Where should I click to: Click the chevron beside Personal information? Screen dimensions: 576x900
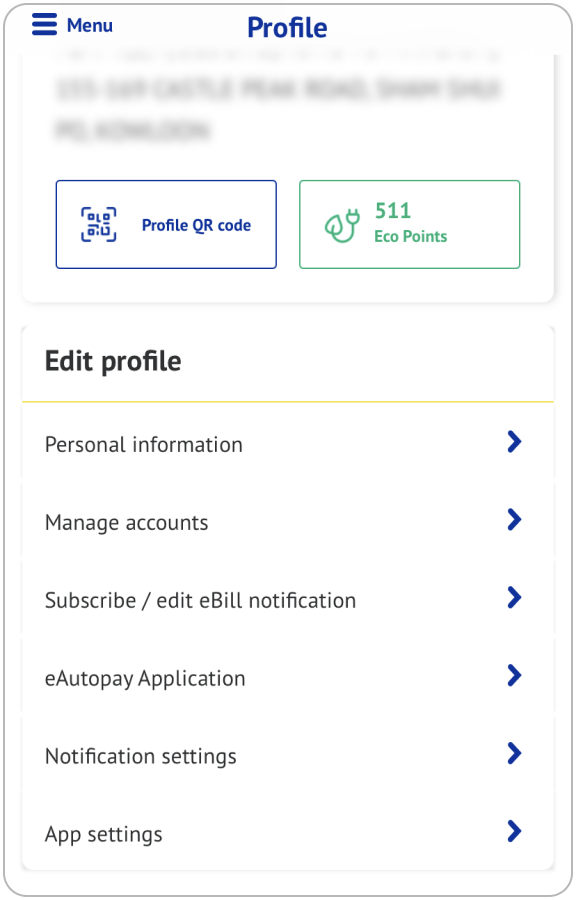click(x=514, y=442)
